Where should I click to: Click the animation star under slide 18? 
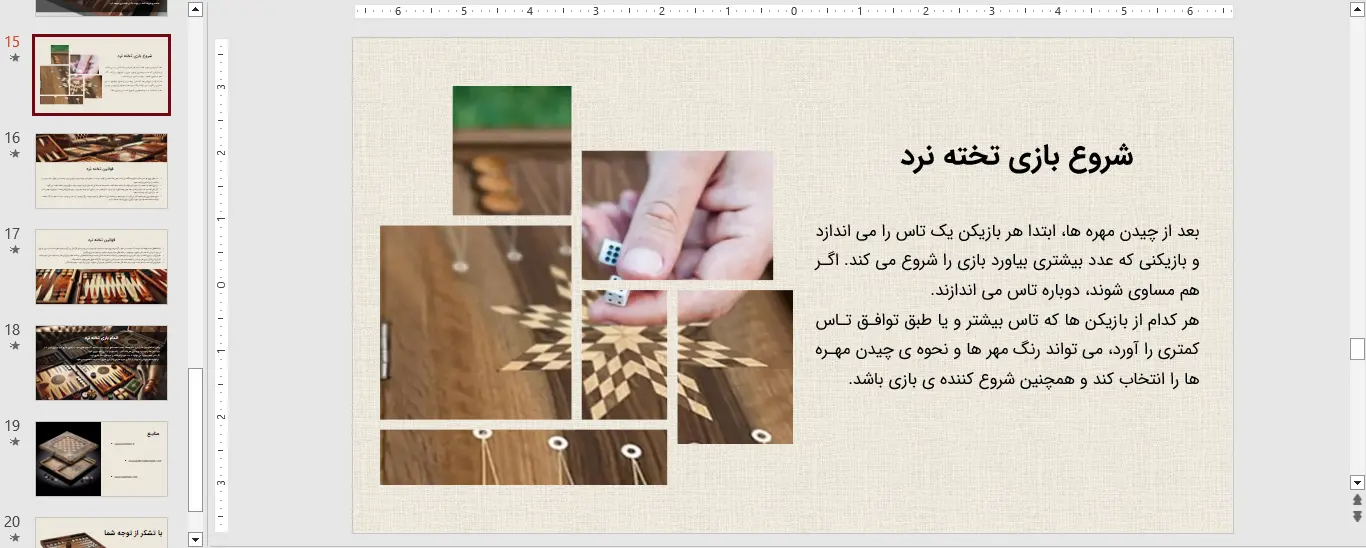pyautogui.click(x=14, y=346)
